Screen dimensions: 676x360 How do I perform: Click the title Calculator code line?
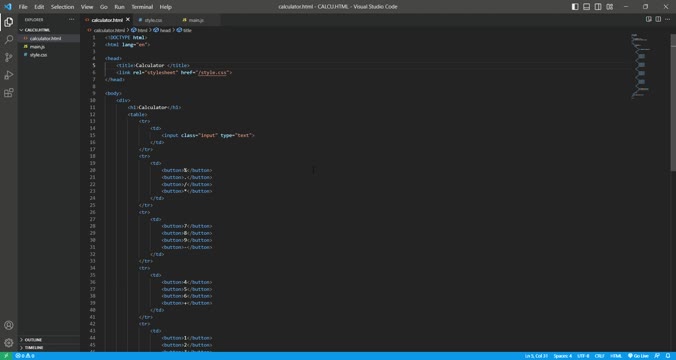tap(153, 66)
